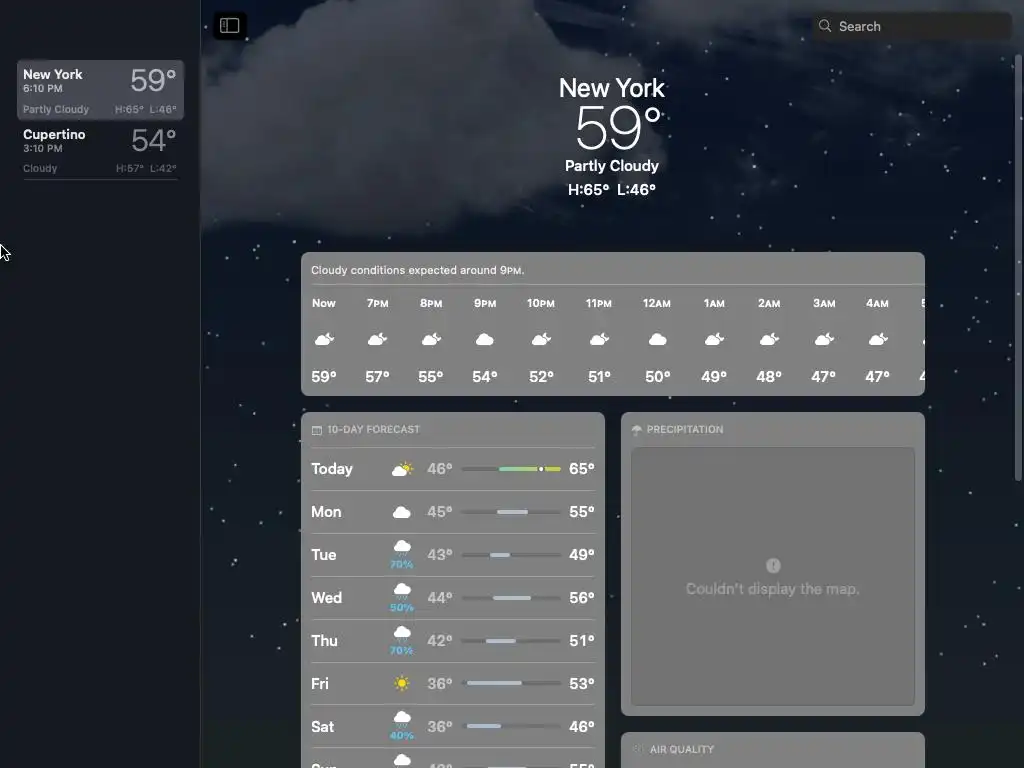Screen dimensions: 1024x768
Task: Click the map error exclamation icon
Action: click(x=773, y=566)
